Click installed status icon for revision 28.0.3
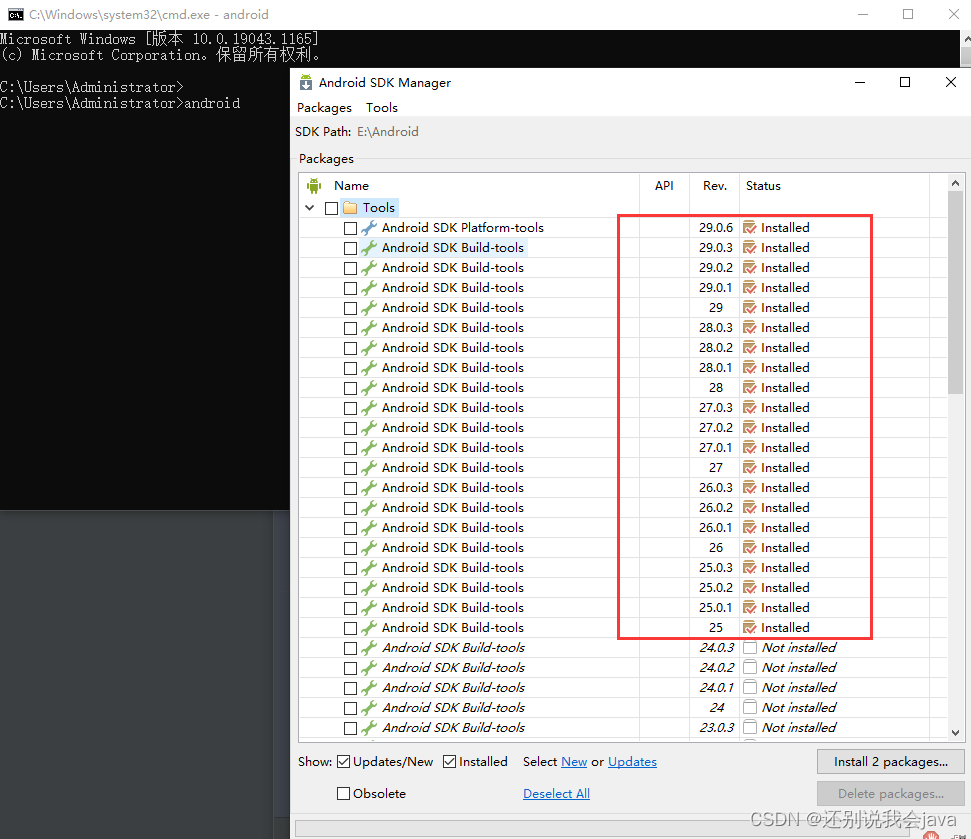Viewport: 971px width, 839px height. (x=750, y=328)
